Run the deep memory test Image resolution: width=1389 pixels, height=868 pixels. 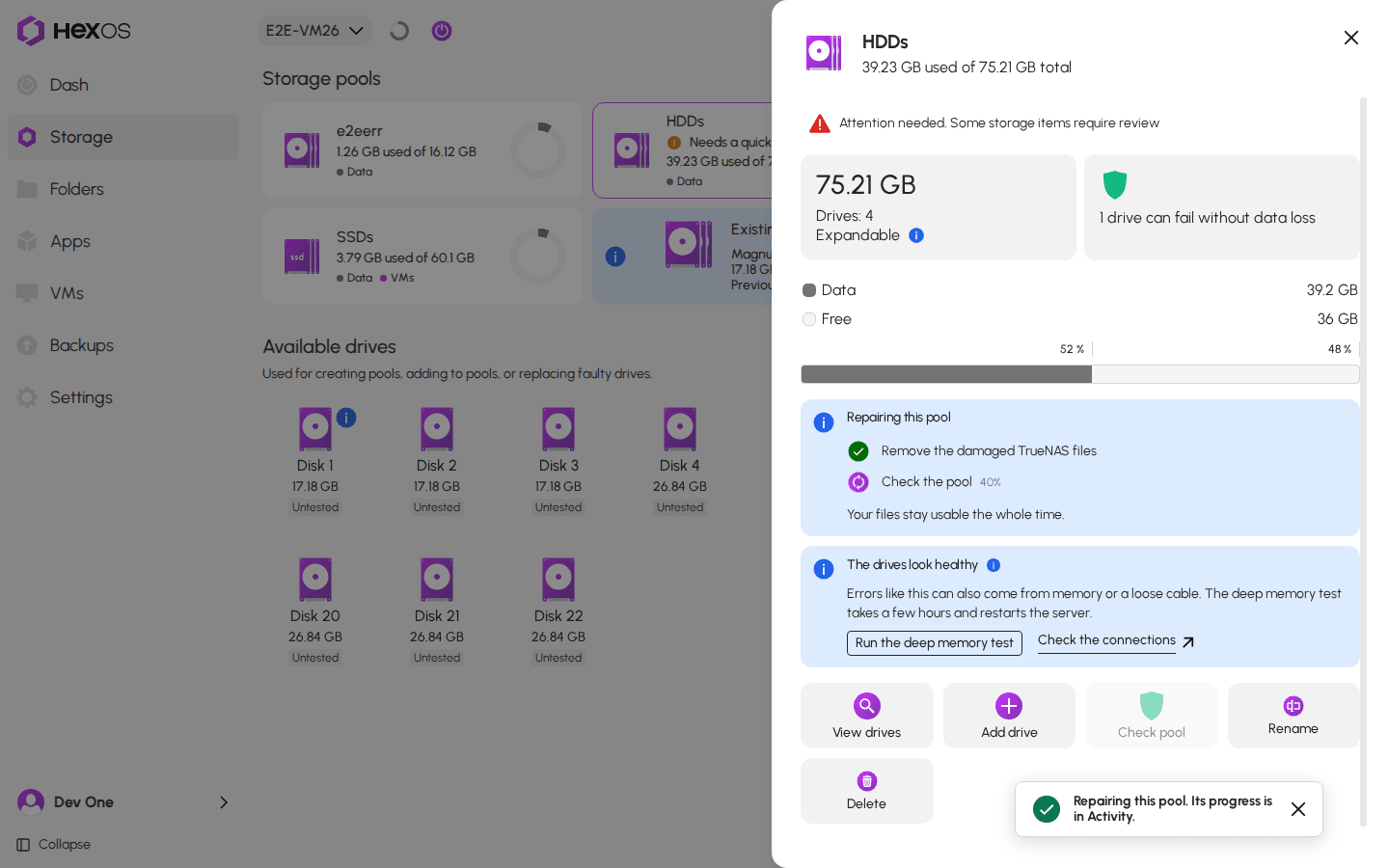coord(934,643)
